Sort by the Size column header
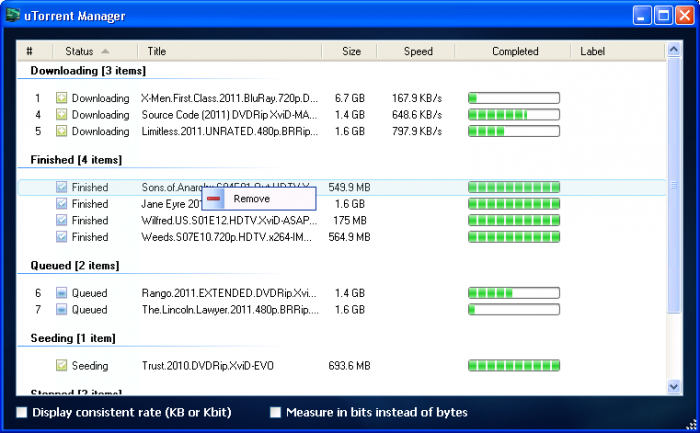700x433 pixels. click(351, 51)
